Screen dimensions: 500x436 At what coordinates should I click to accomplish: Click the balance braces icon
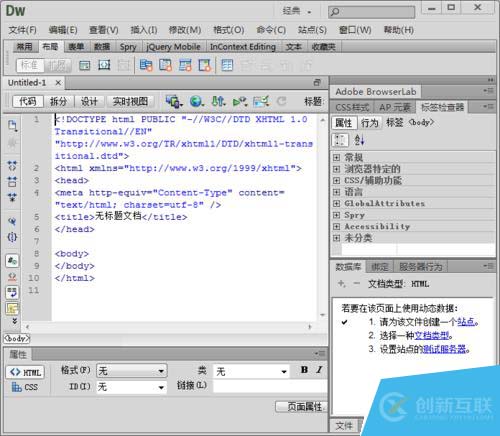click(12, 237)
